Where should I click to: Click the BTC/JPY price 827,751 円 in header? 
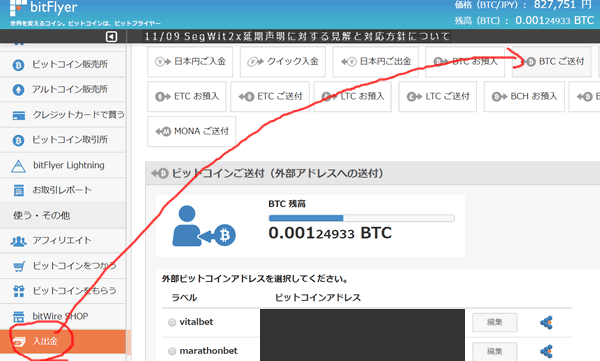[x=523, y=5]
